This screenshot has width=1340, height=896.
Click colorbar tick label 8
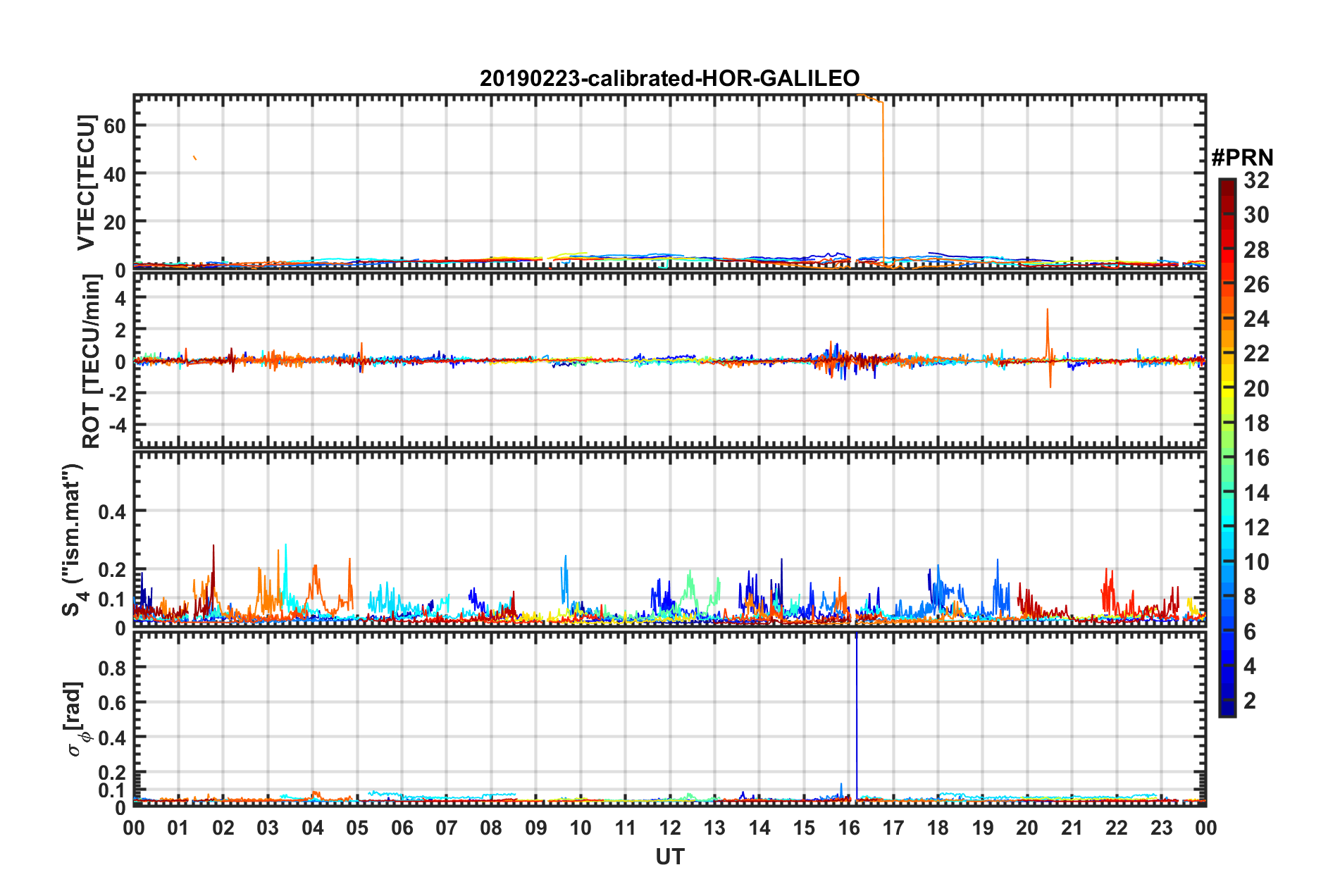click(1250, 597)
